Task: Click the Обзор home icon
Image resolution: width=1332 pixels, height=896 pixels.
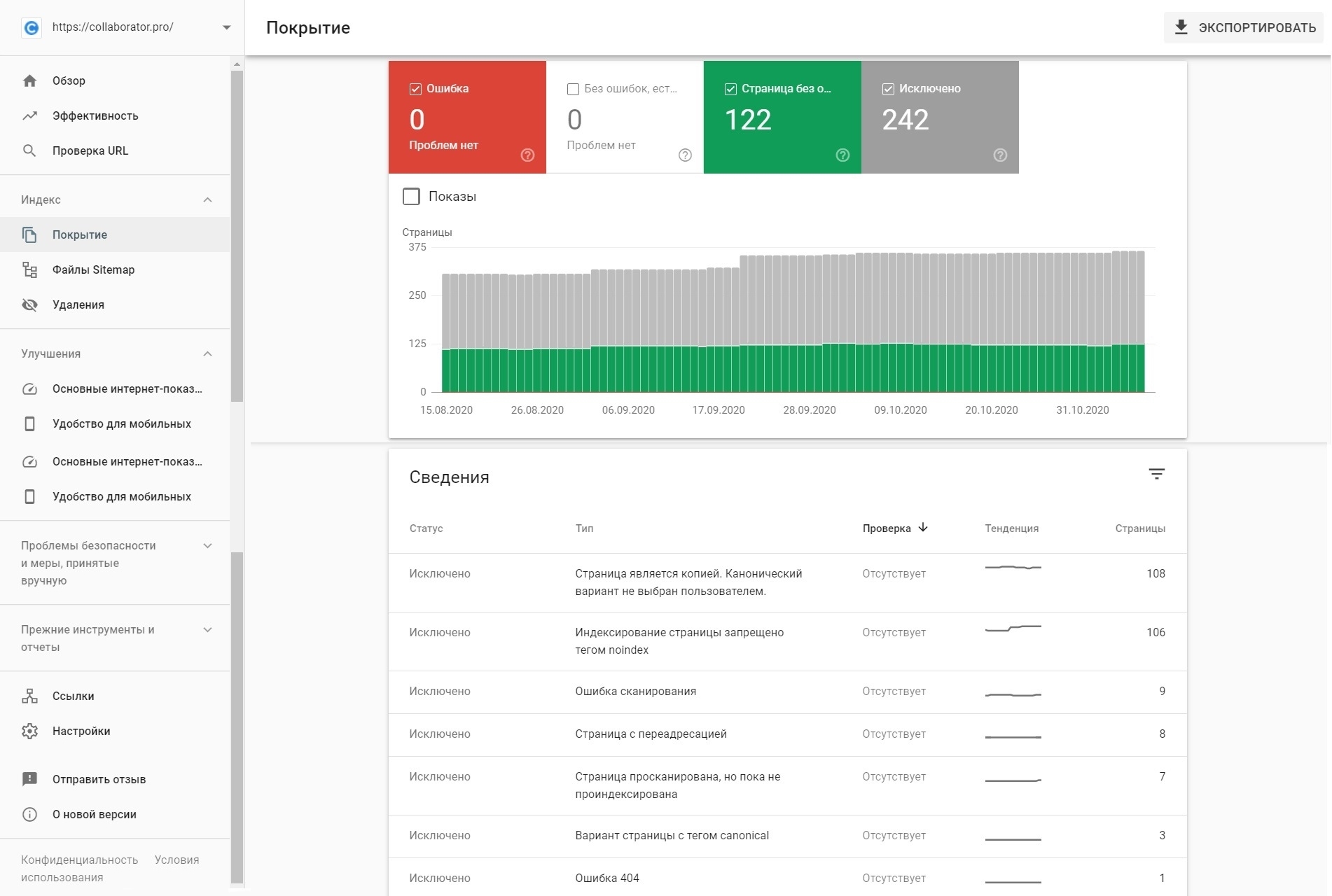Action: pyautogui.click(x=30, y=80)
